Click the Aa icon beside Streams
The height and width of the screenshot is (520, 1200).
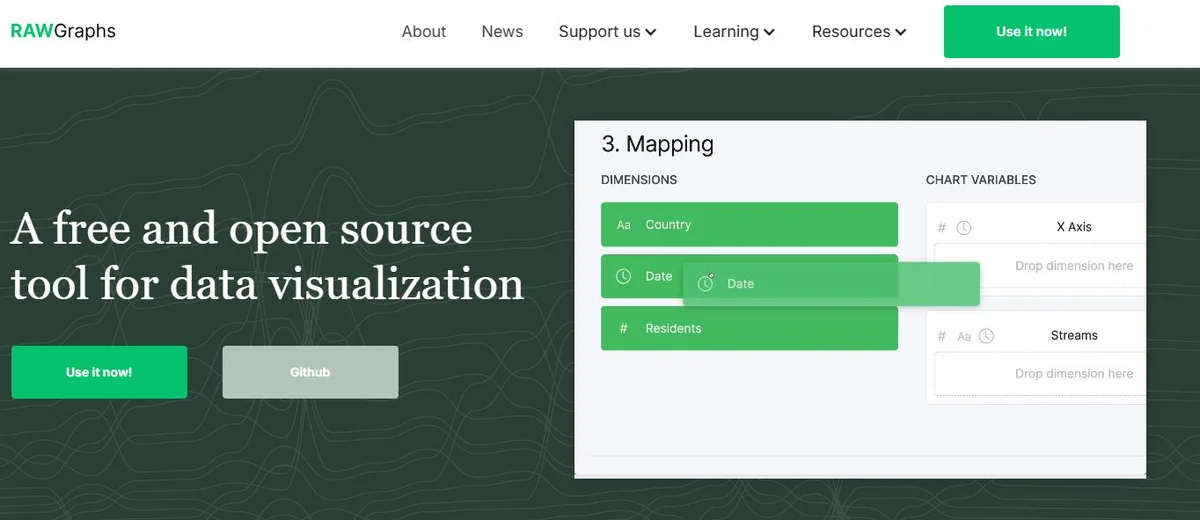[964, 337]
